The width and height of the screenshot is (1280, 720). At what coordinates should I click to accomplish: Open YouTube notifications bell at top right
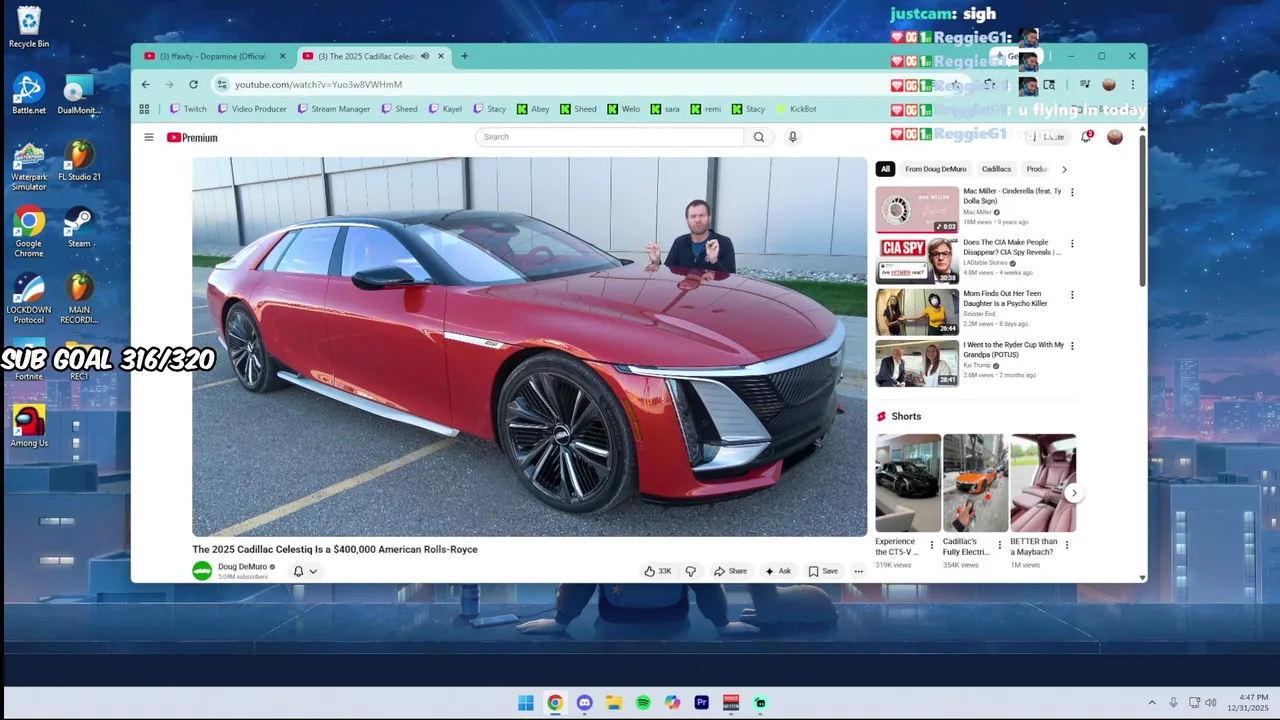pos(1086,136)
